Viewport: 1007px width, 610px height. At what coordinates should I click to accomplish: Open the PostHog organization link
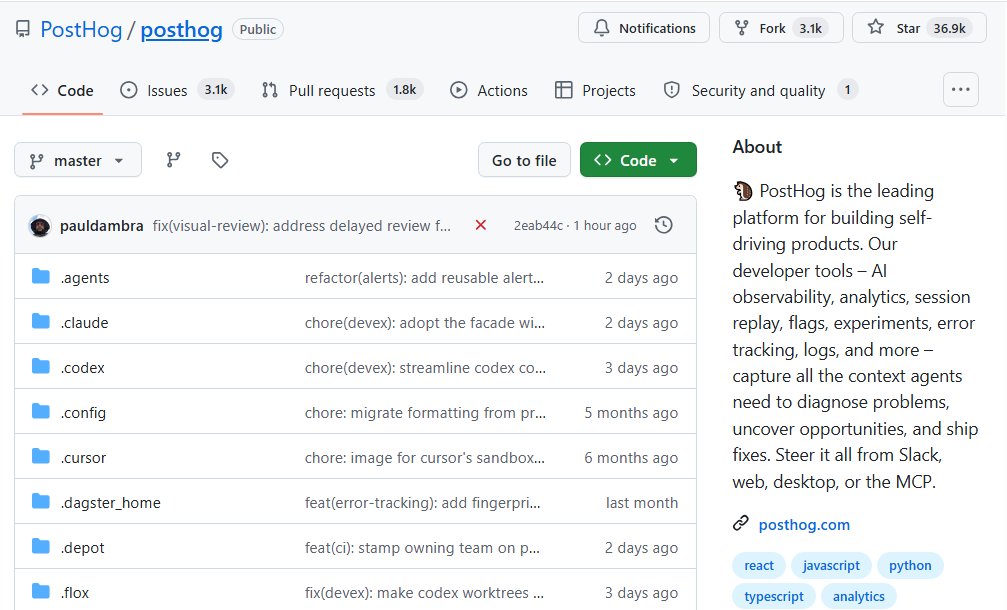(81, 30)
